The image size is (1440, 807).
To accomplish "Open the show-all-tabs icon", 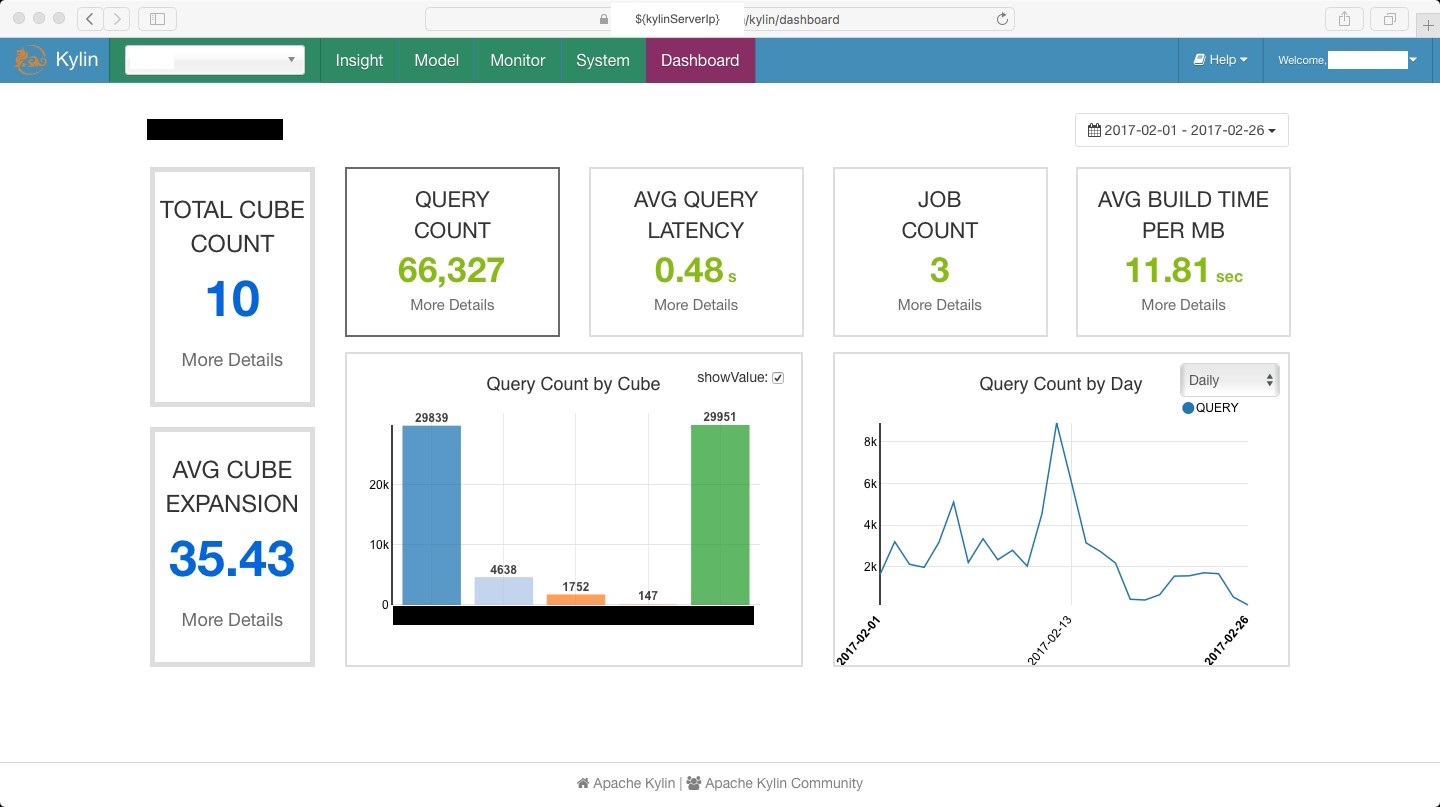I will tap(1389, 18).
